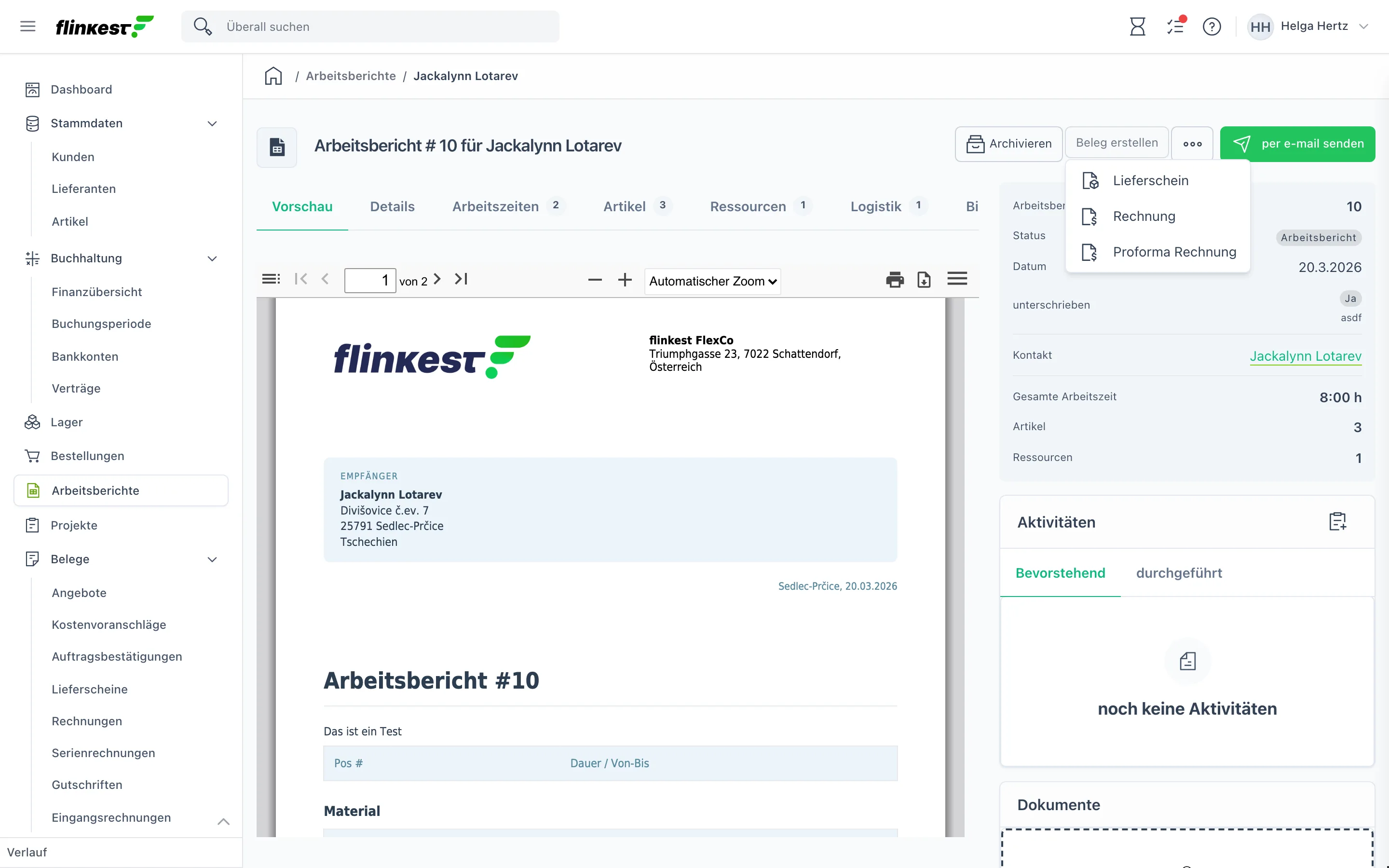Go to Arbeitsberichte breadcrumb link
Viewport: 1389px width, 868px height.
point(351,76)
